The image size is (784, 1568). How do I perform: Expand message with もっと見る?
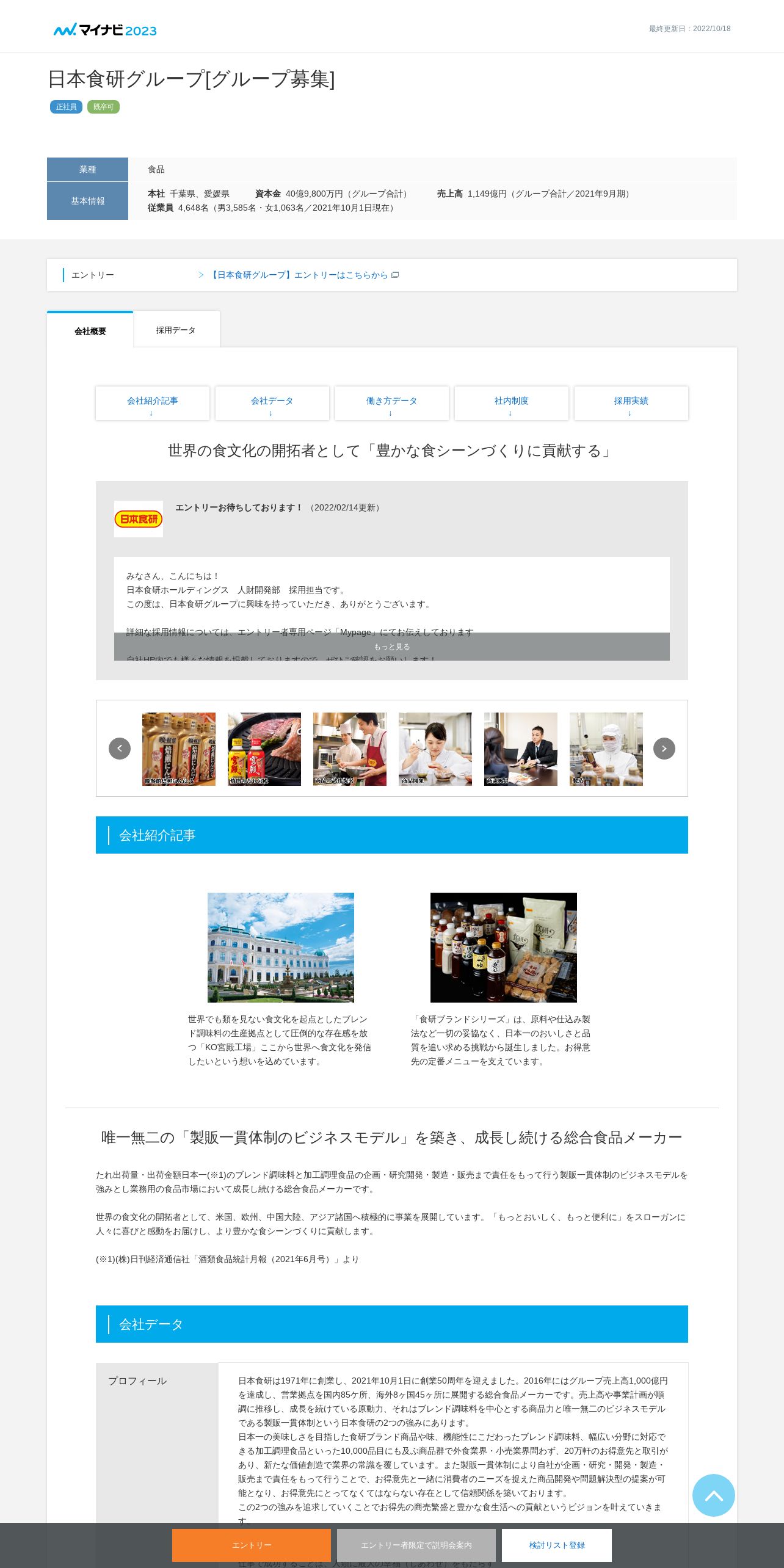coord(392,647)
